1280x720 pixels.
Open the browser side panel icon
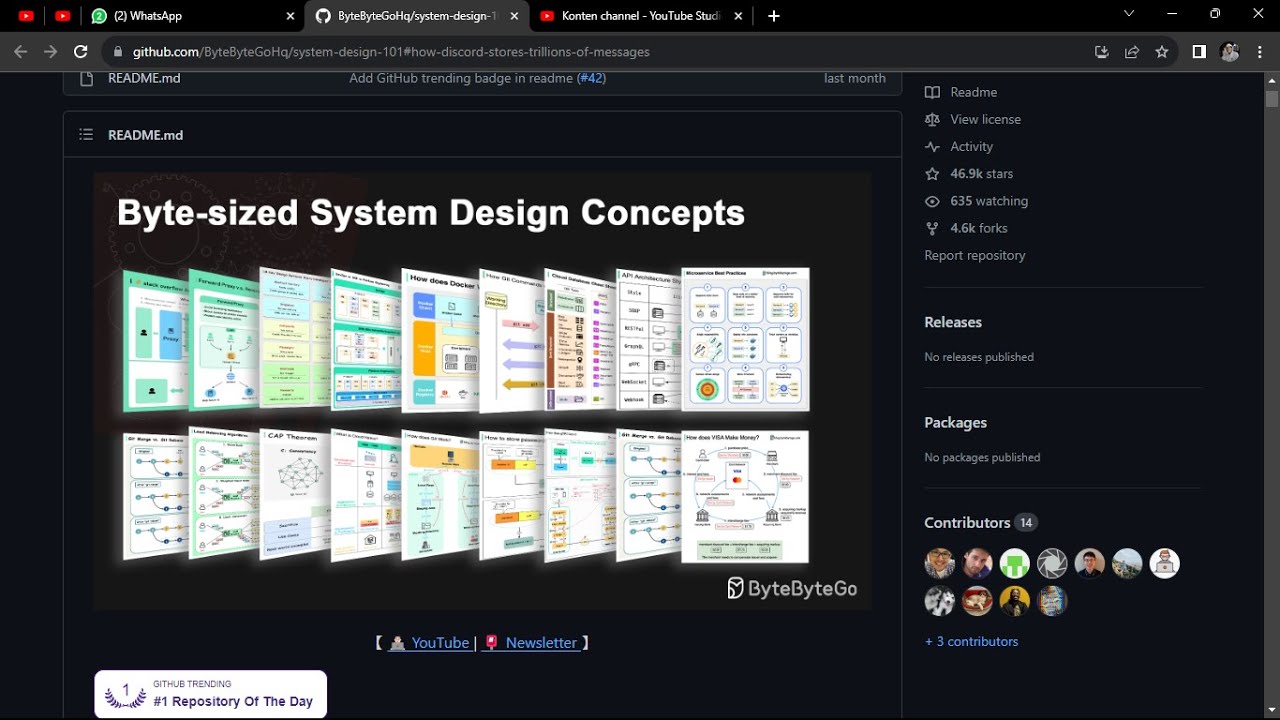click(x=1199, y=52)
